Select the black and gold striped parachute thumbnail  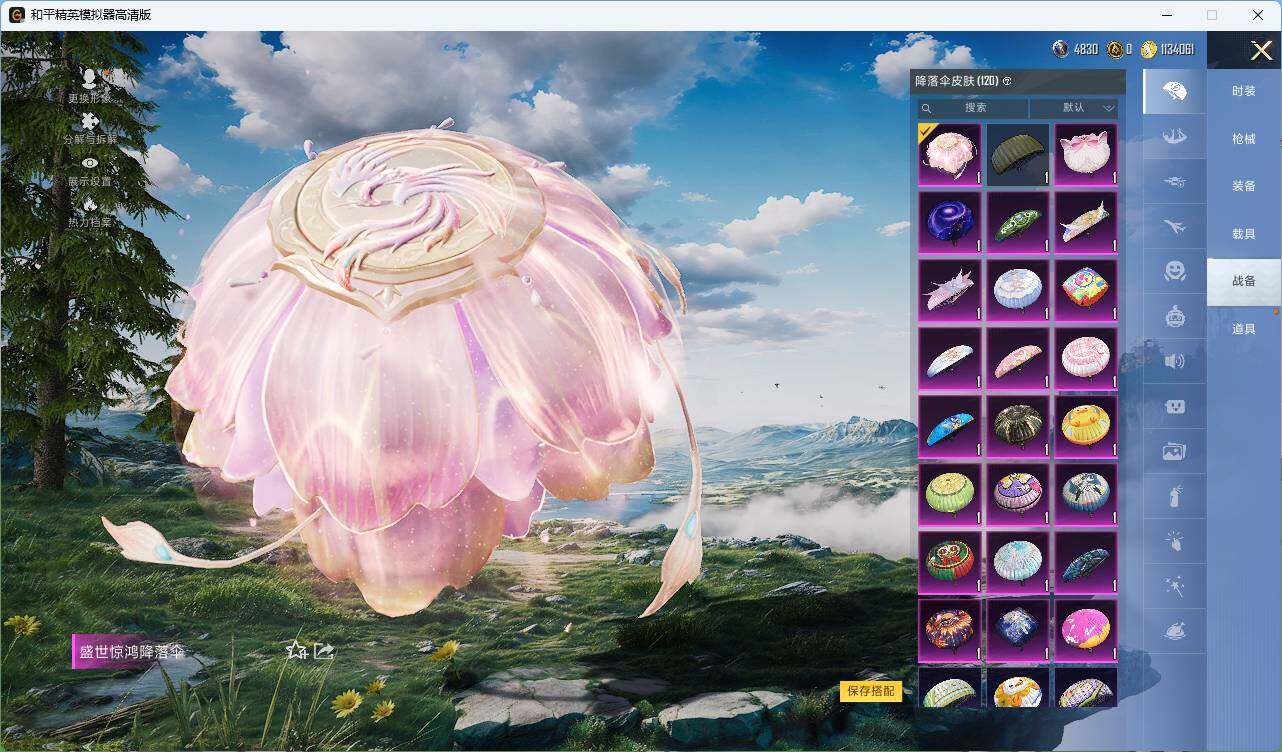(1018, 426)
